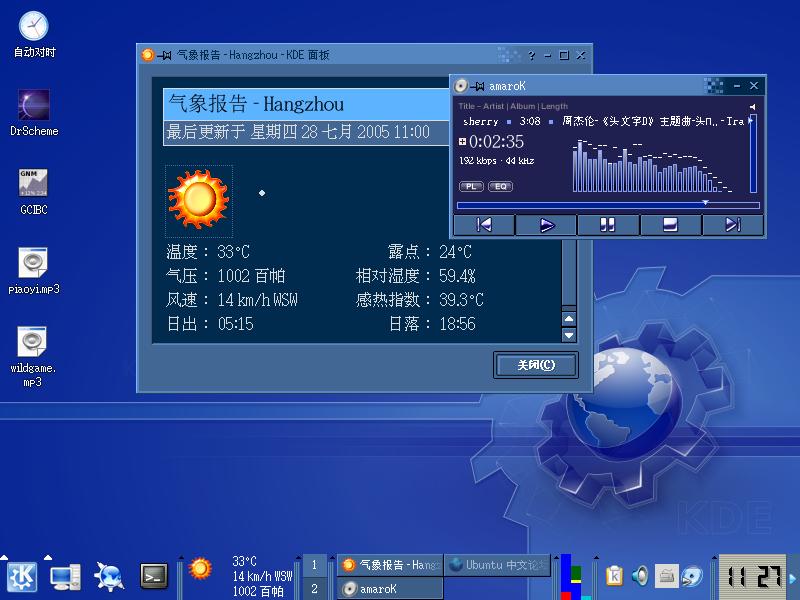Click the sunrise time 05:15
This screenshot has width=800, height=600.
click(236, 324)
